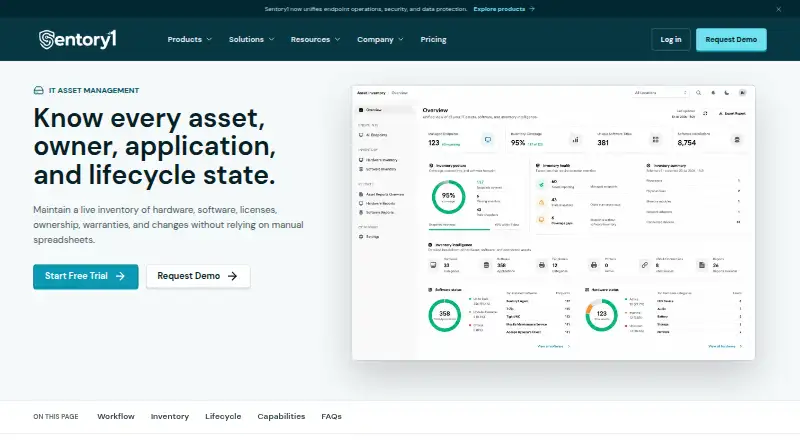Expand the Company menu
800x440 pixels.
point(380,39)
